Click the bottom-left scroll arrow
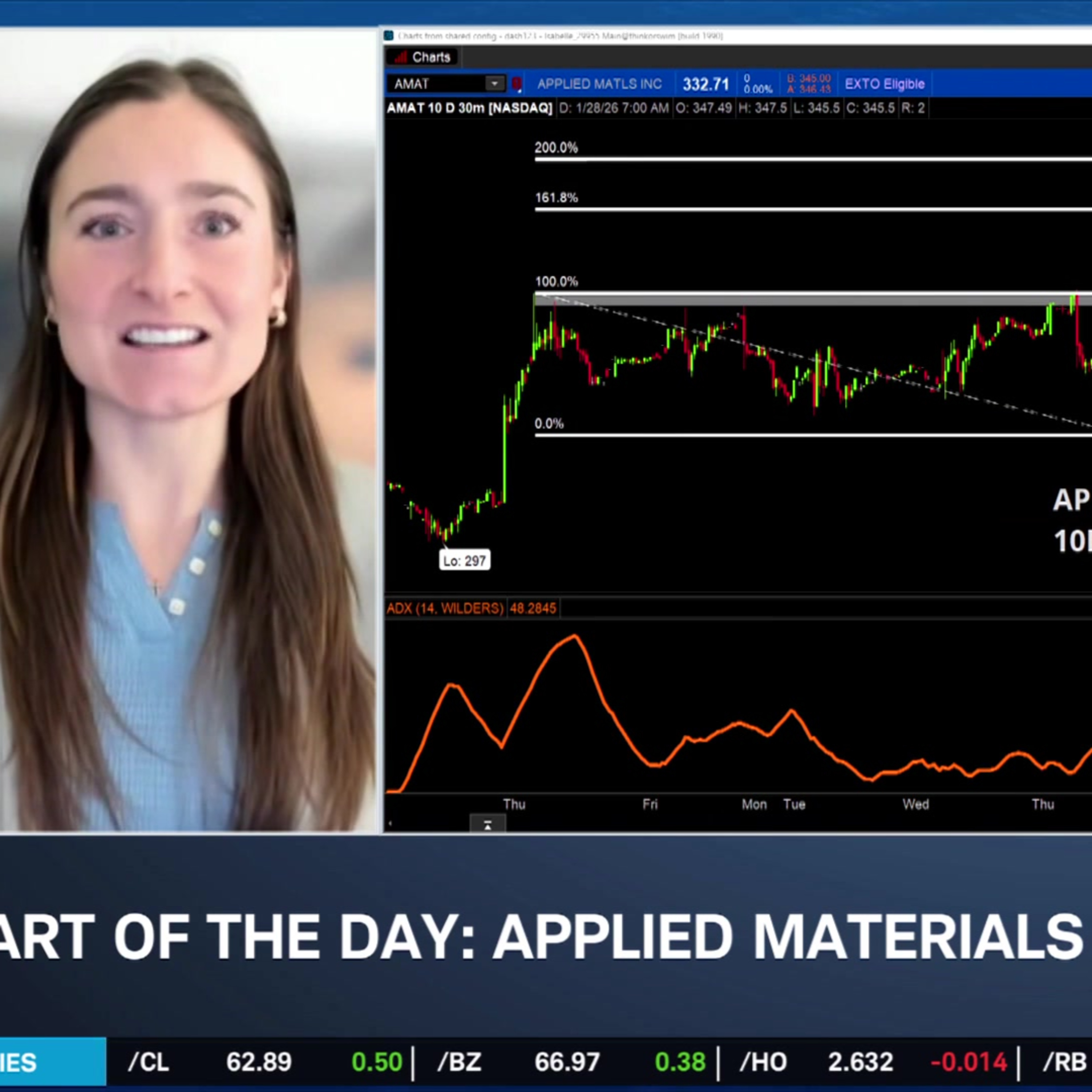Screen dimensions: 1092x1092 point(390,823)
